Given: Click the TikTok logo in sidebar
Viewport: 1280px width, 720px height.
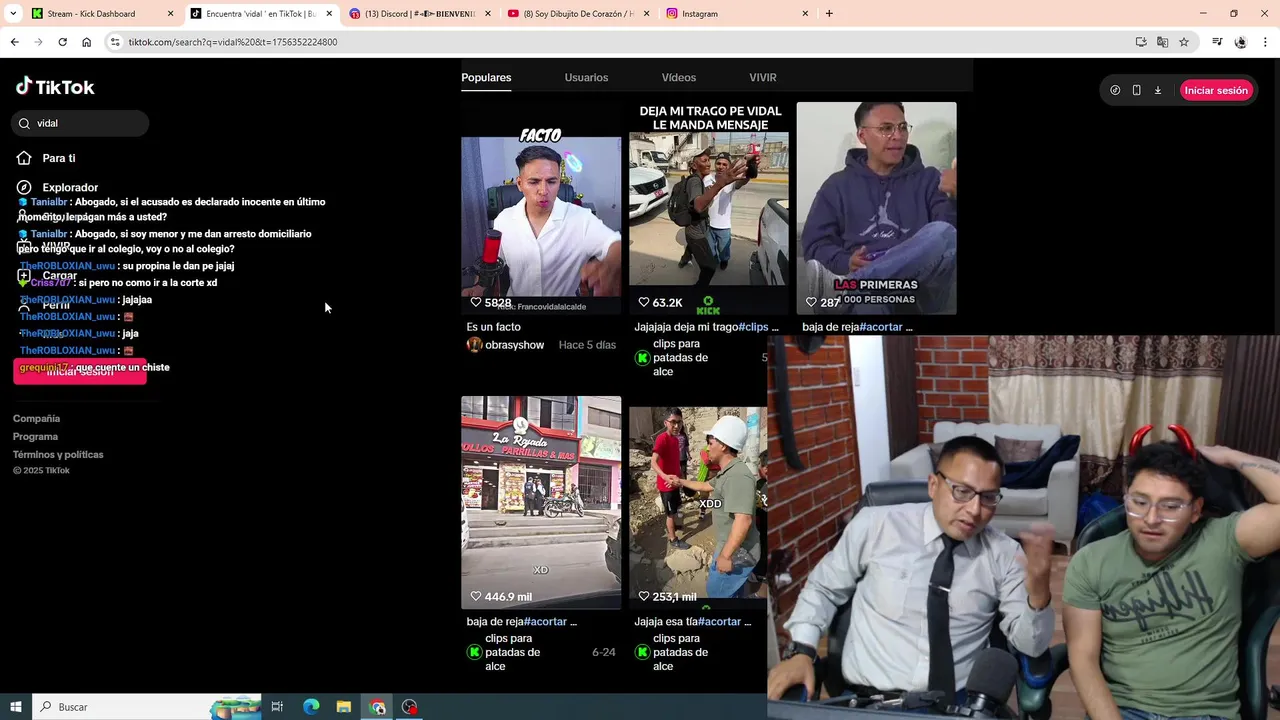Looking at the screenshot, I should point(55,87).
